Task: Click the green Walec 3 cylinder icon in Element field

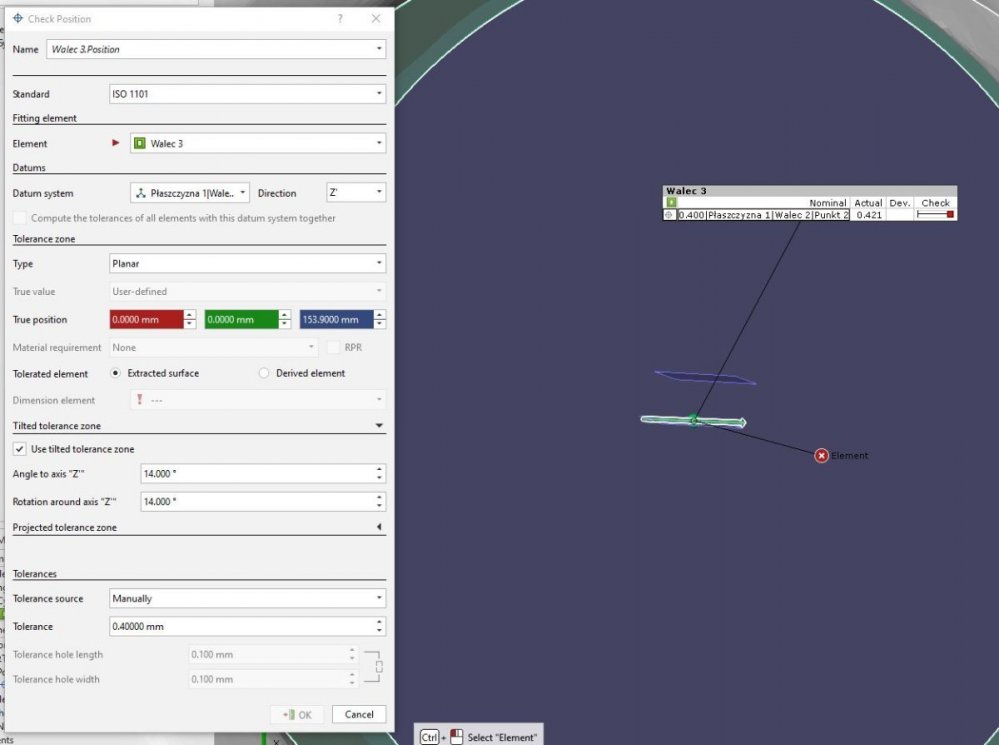Action: (x=140, y=144)
